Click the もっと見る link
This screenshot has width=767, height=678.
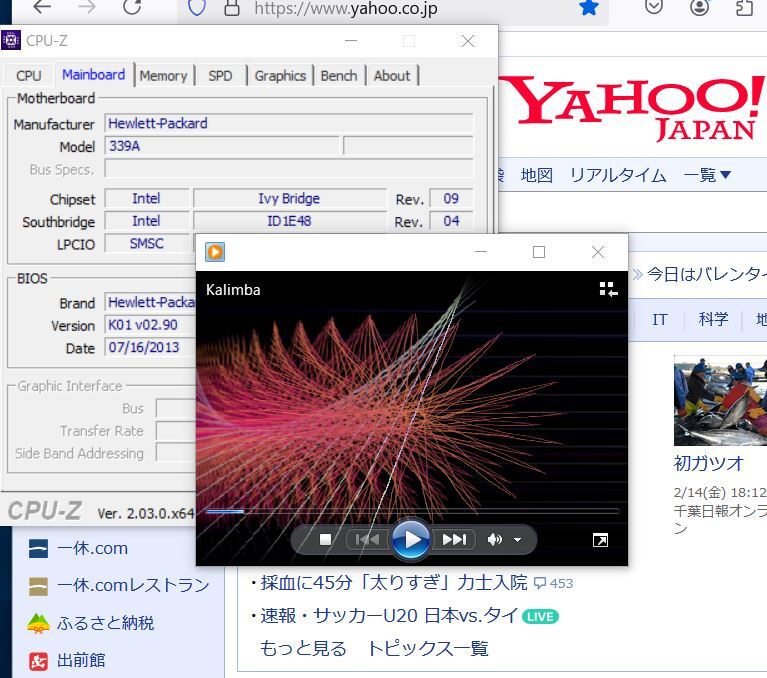[x=303, y=648]
